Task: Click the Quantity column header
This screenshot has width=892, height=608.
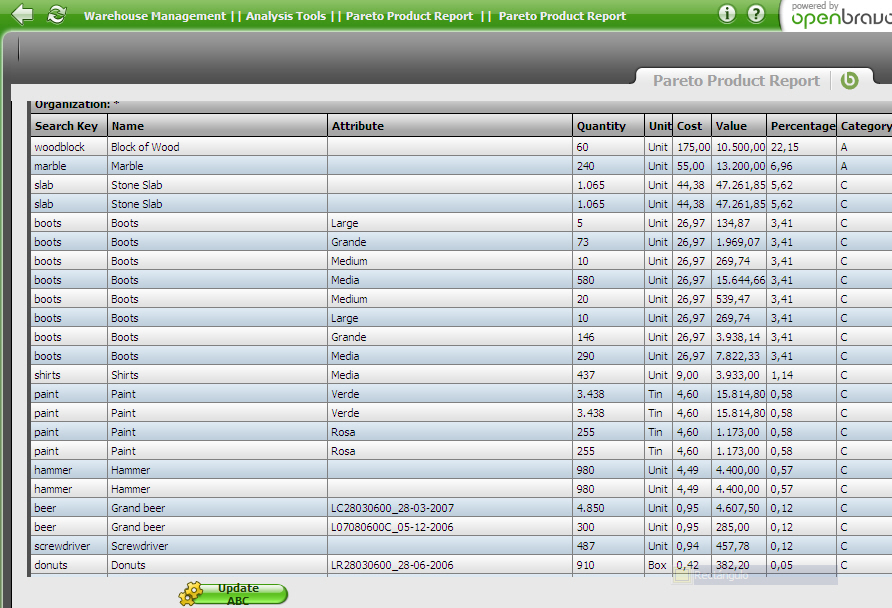Action: (601, 126)
